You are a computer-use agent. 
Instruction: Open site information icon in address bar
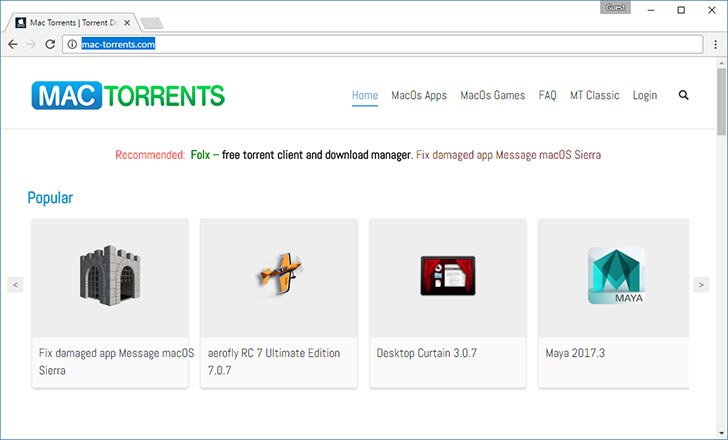(x=72, y=44)
